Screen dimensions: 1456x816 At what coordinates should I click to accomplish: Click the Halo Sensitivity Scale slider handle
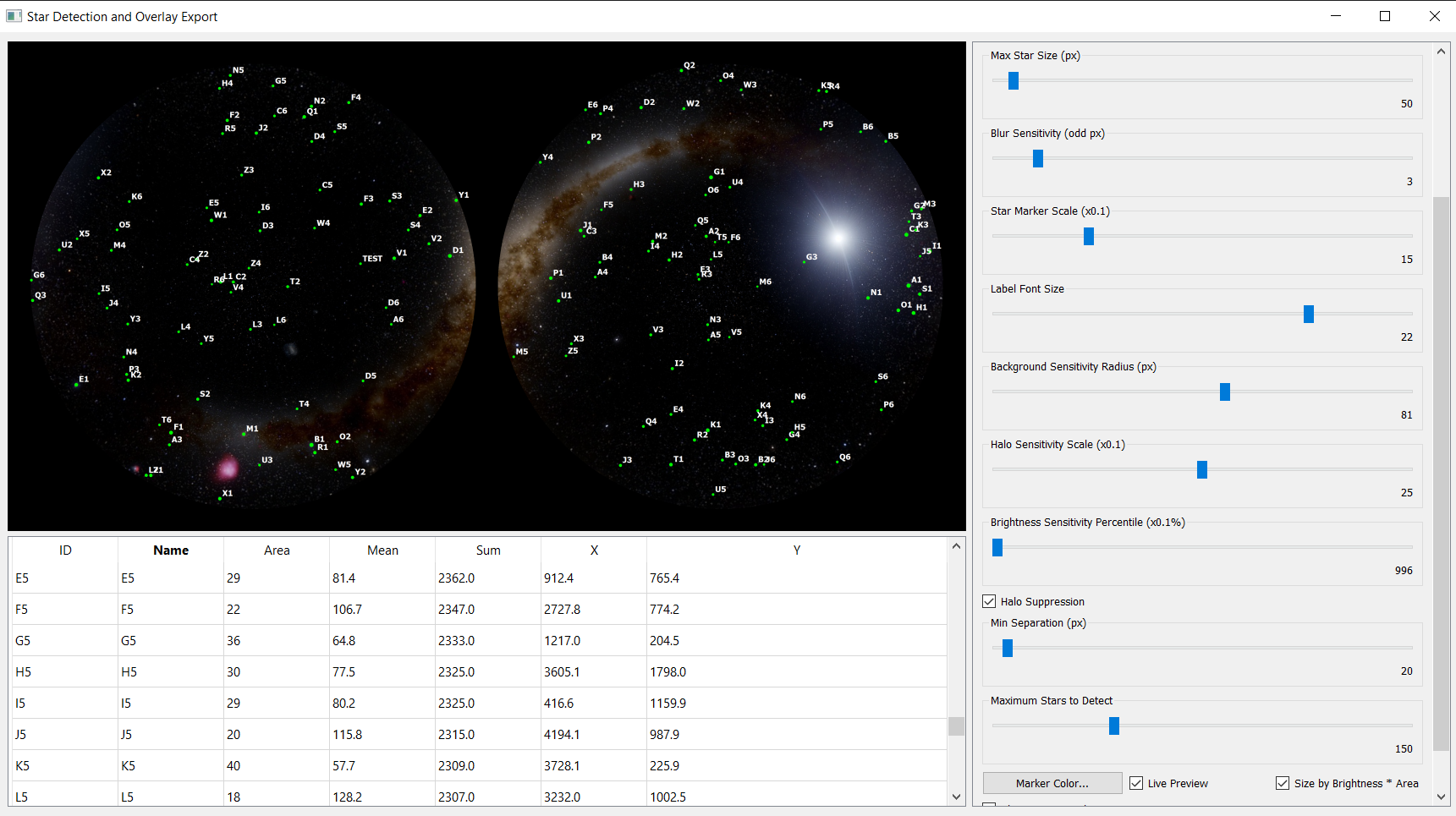1202,469
